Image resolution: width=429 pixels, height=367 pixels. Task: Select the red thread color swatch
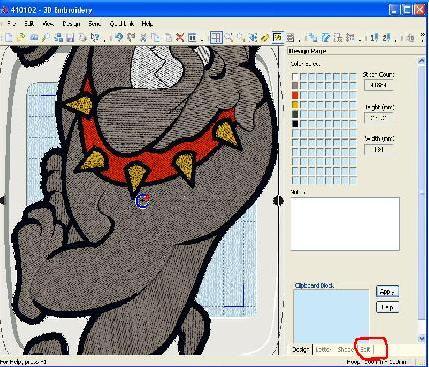coord(295,95)
